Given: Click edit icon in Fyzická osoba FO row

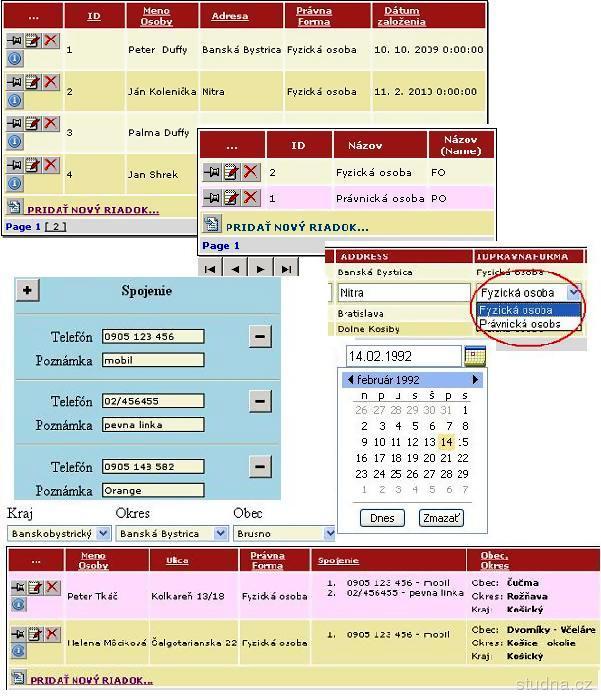Looking at the screenshot, I should click(x=231, y=172).
